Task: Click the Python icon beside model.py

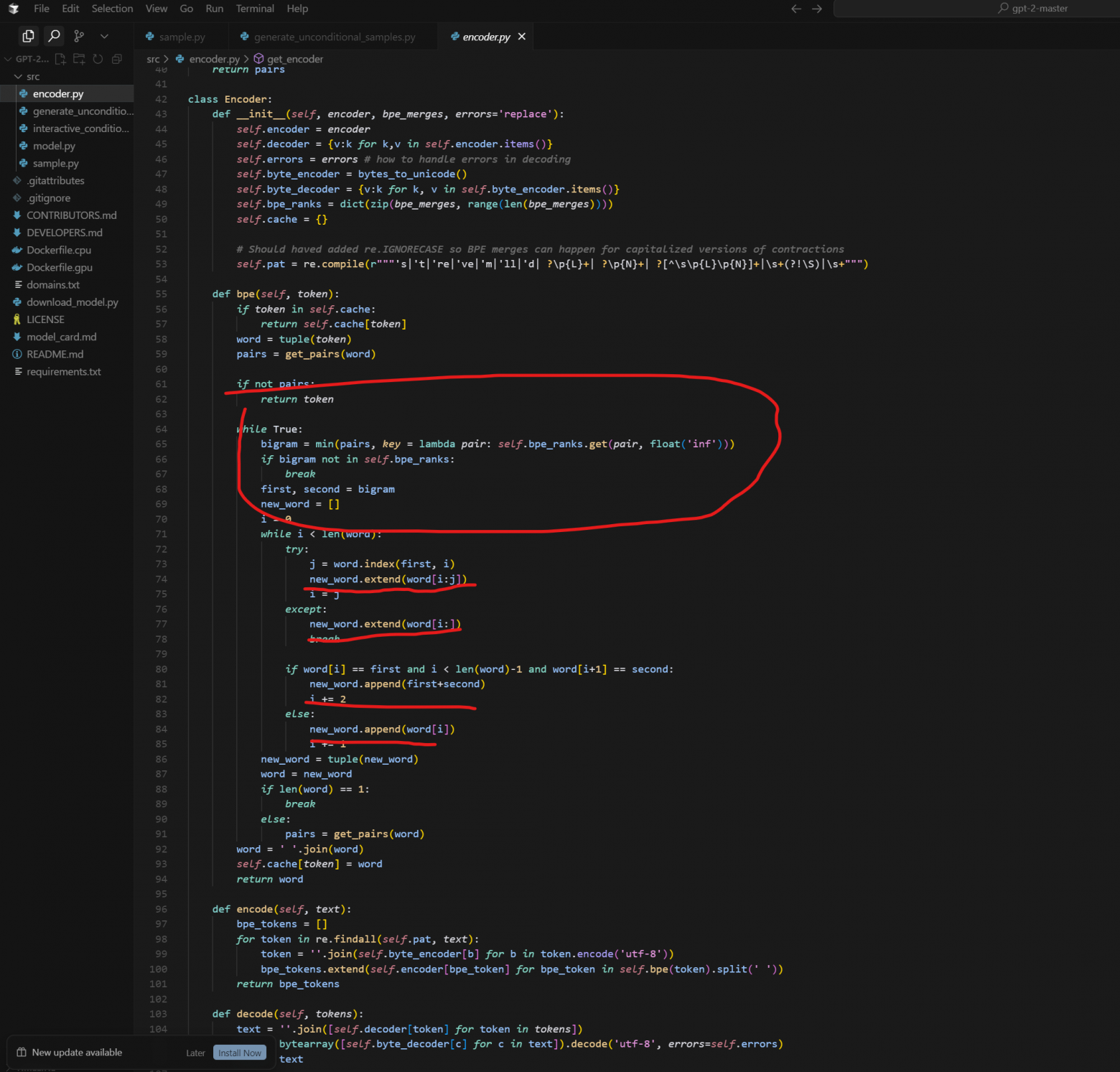Action: point(24,146)
